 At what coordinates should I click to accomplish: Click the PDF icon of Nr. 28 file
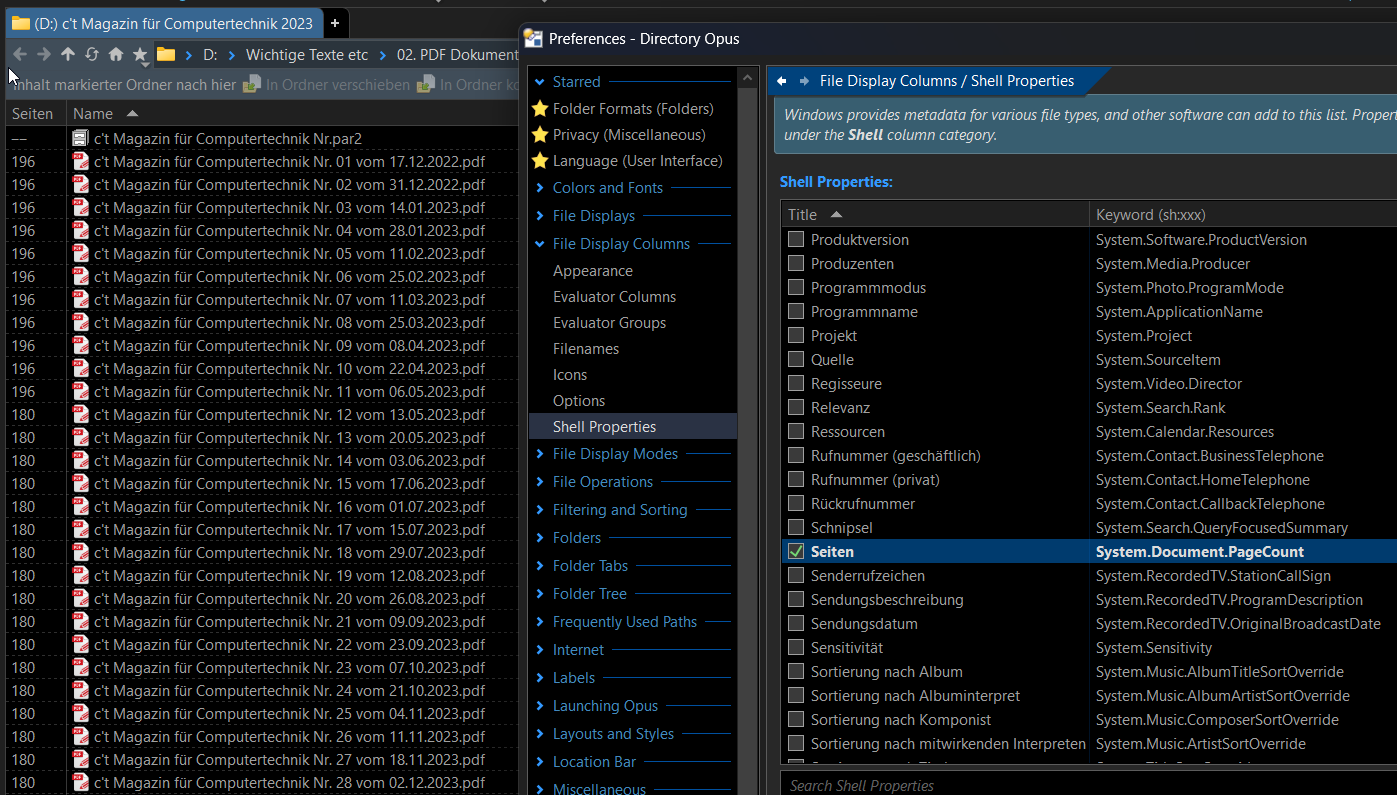coord(81,782)
